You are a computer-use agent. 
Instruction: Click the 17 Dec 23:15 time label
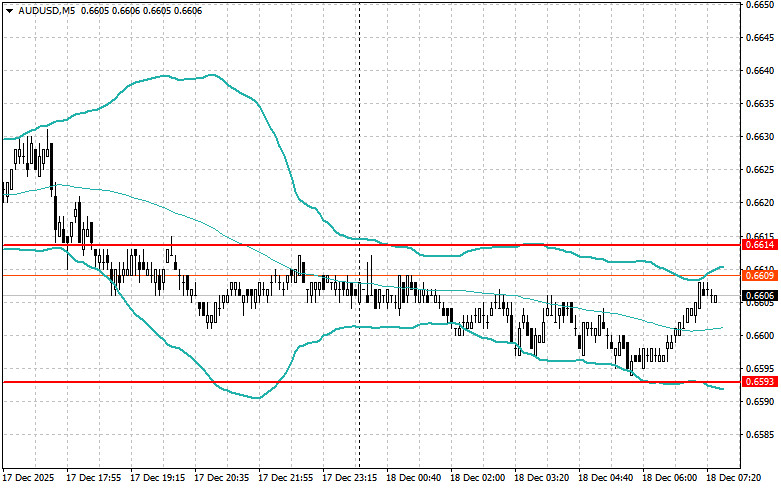[x=350, y=478]
